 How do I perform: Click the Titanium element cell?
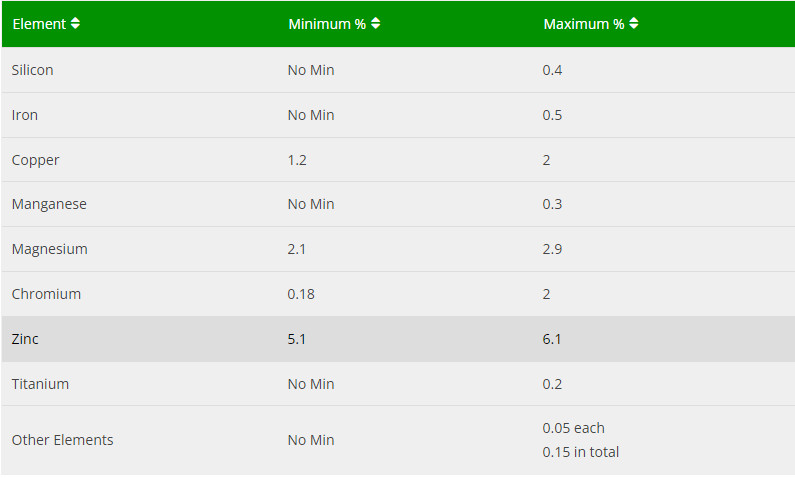click(40, 384)
